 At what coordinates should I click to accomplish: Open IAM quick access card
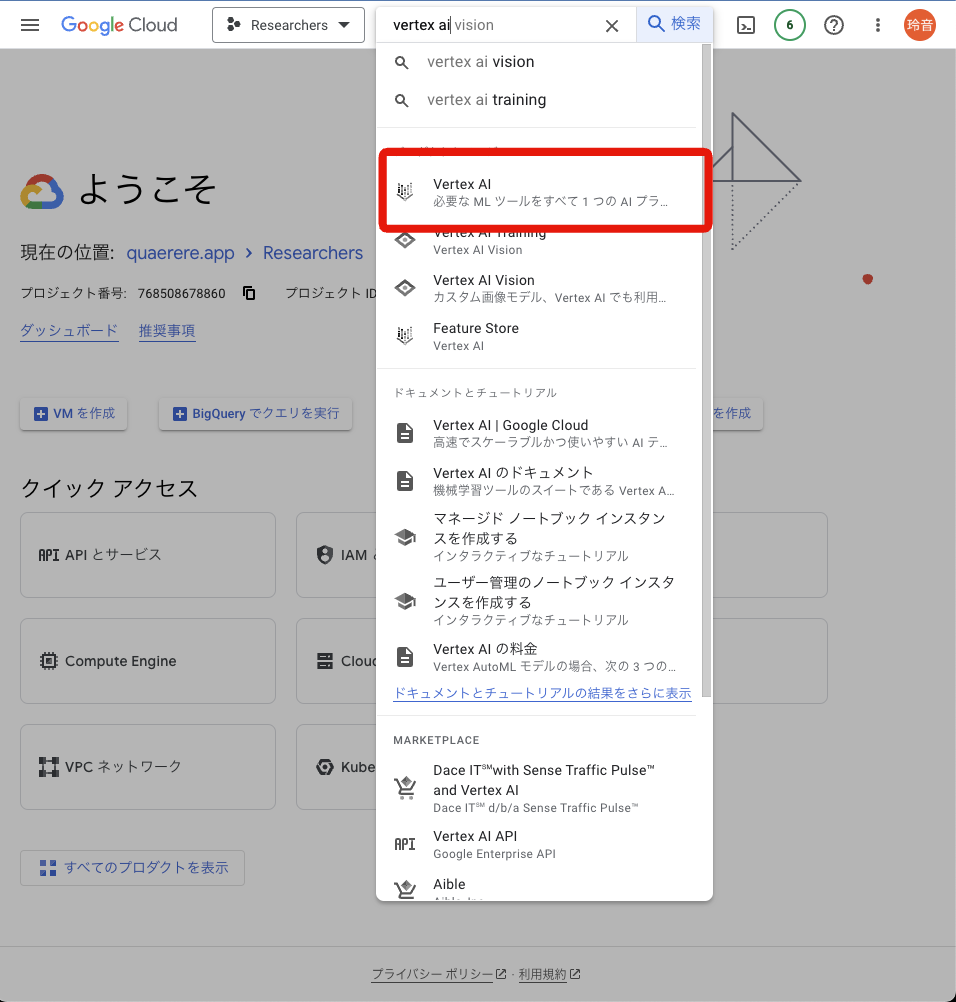(x=336, y=555)
